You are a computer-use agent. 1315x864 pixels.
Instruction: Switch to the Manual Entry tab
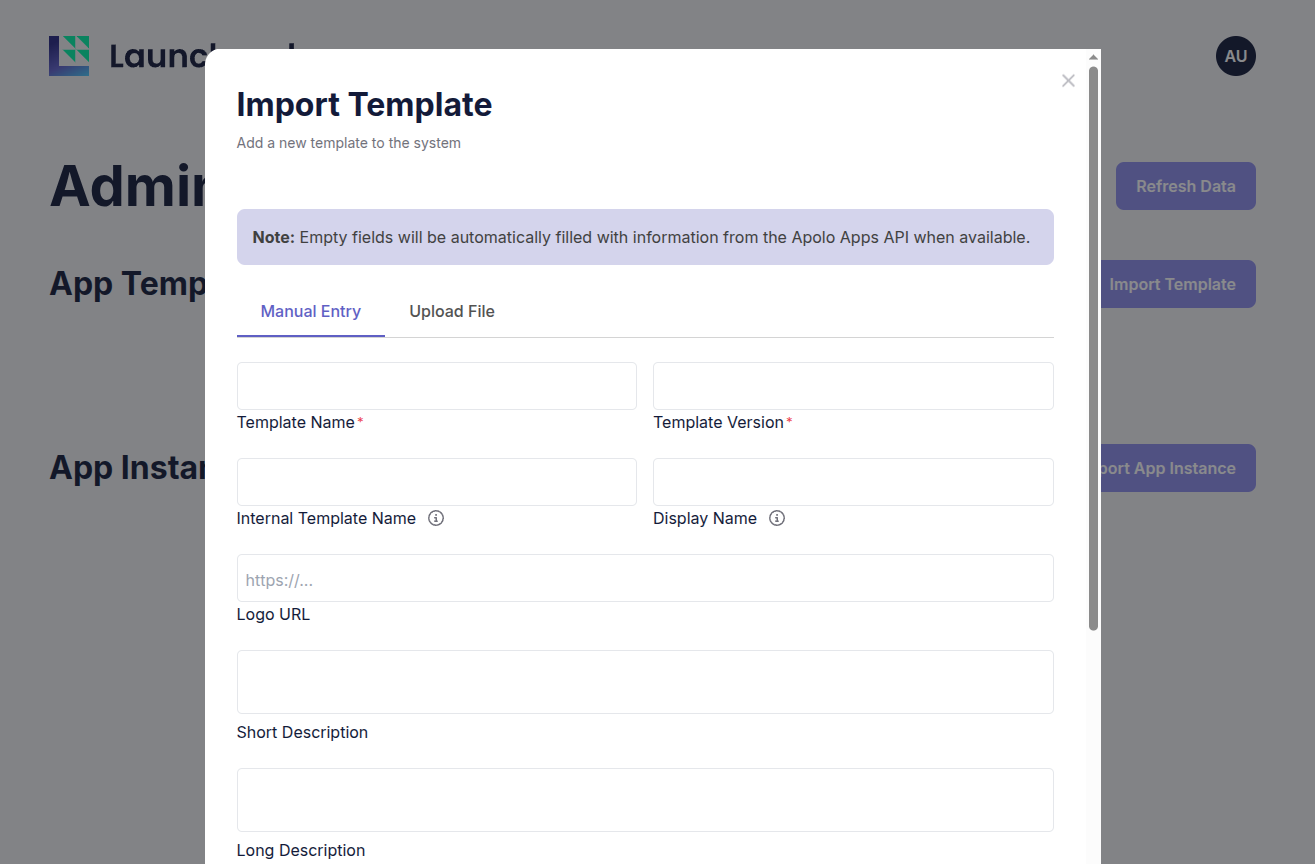[x=310, y=311]
